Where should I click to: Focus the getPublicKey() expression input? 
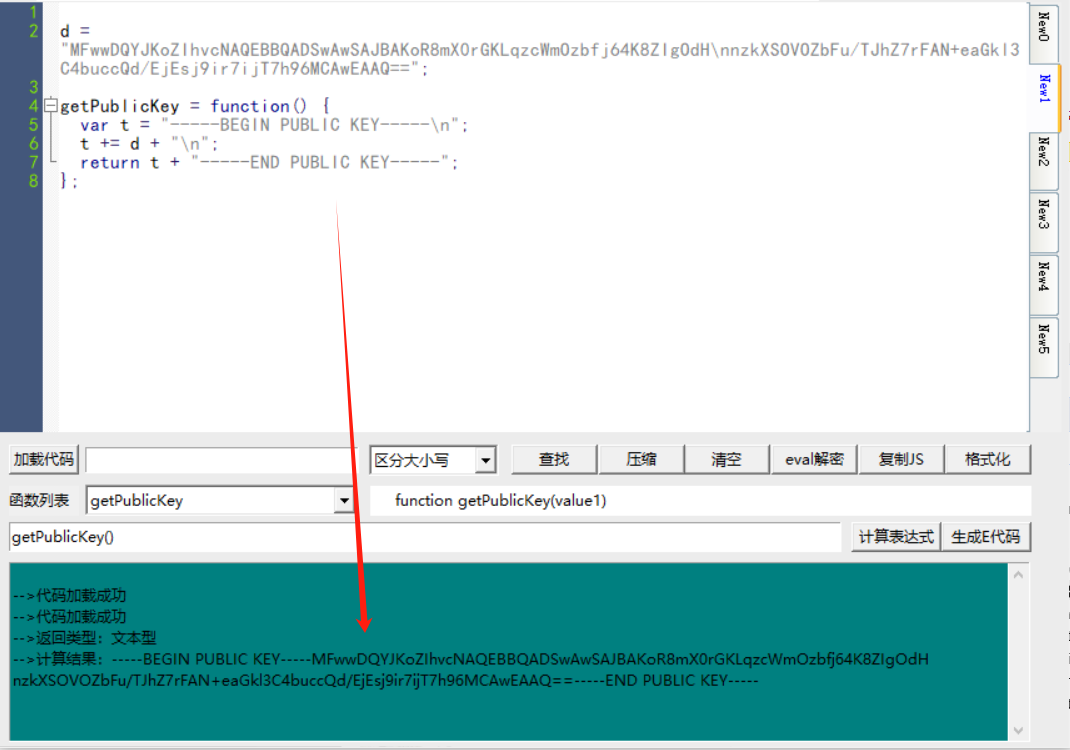click(x=425, y=537)
